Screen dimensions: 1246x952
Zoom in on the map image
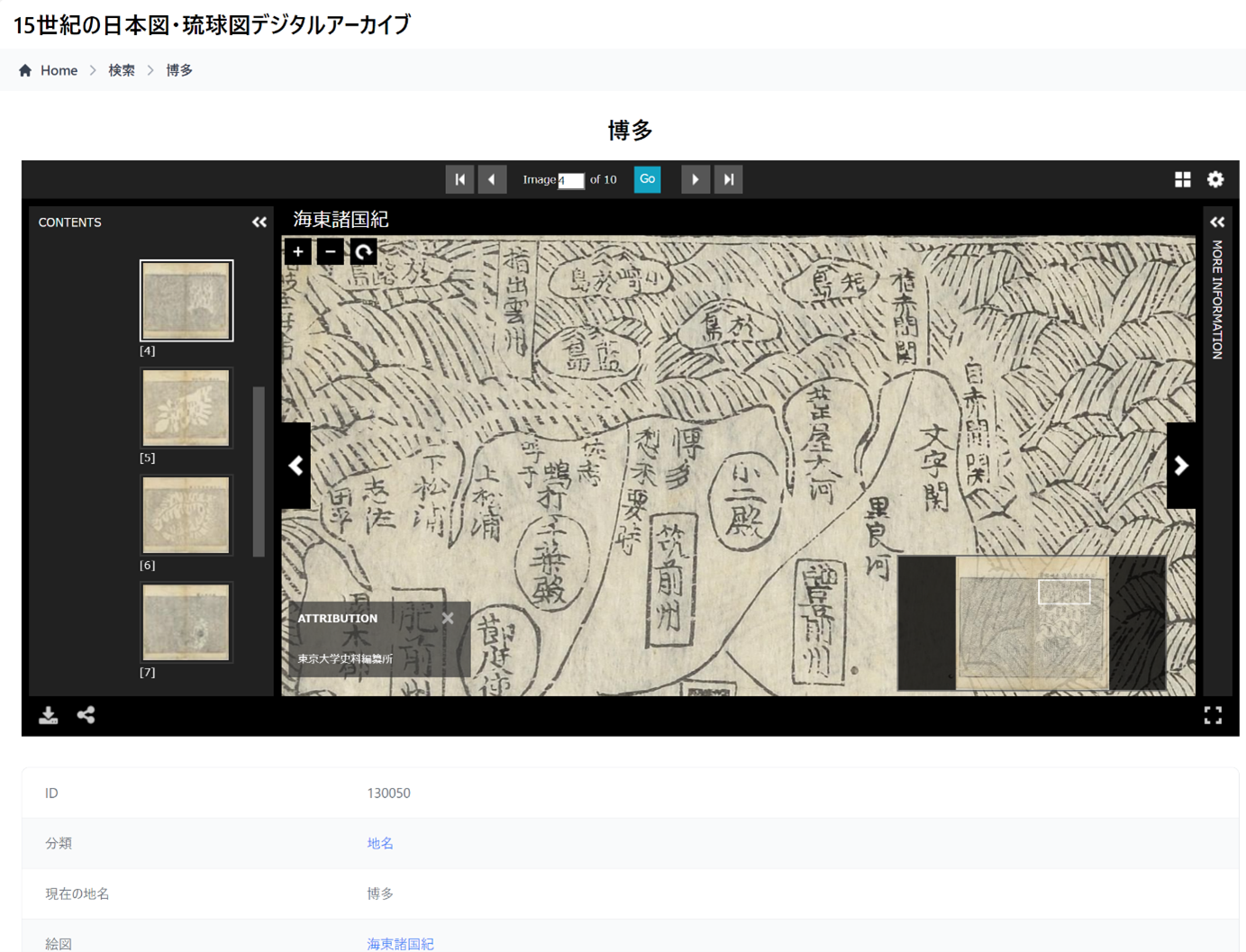coord(297,252)
